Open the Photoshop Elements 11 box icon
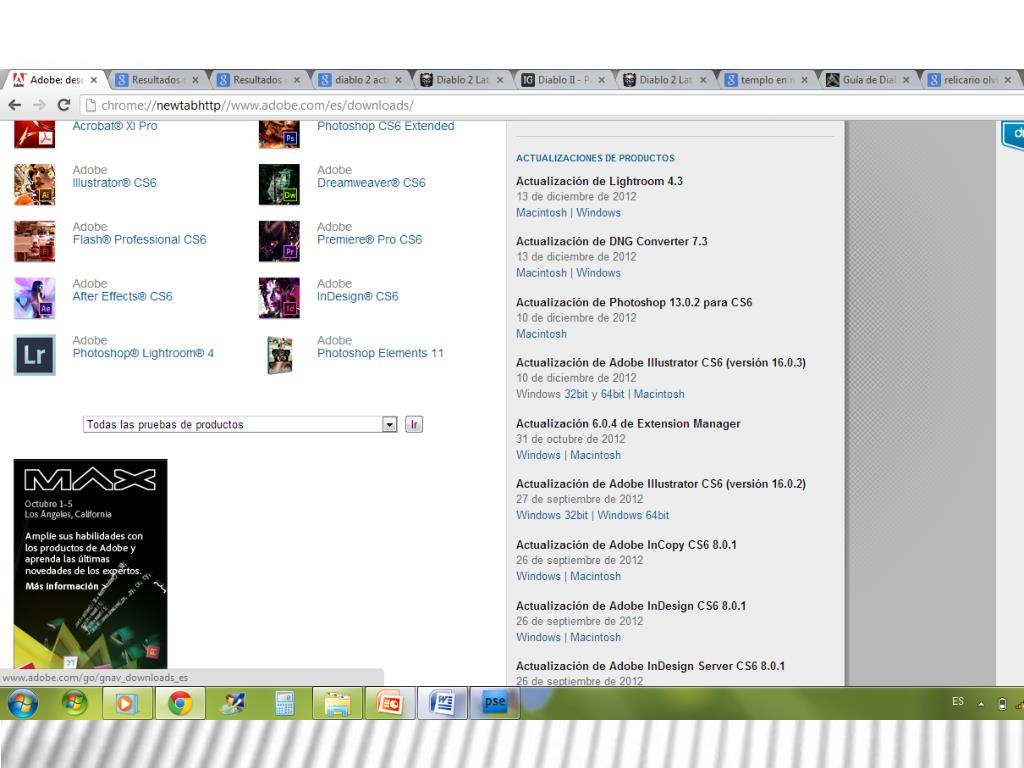This screenshot has width=1024, height=768. pos(280,355)
